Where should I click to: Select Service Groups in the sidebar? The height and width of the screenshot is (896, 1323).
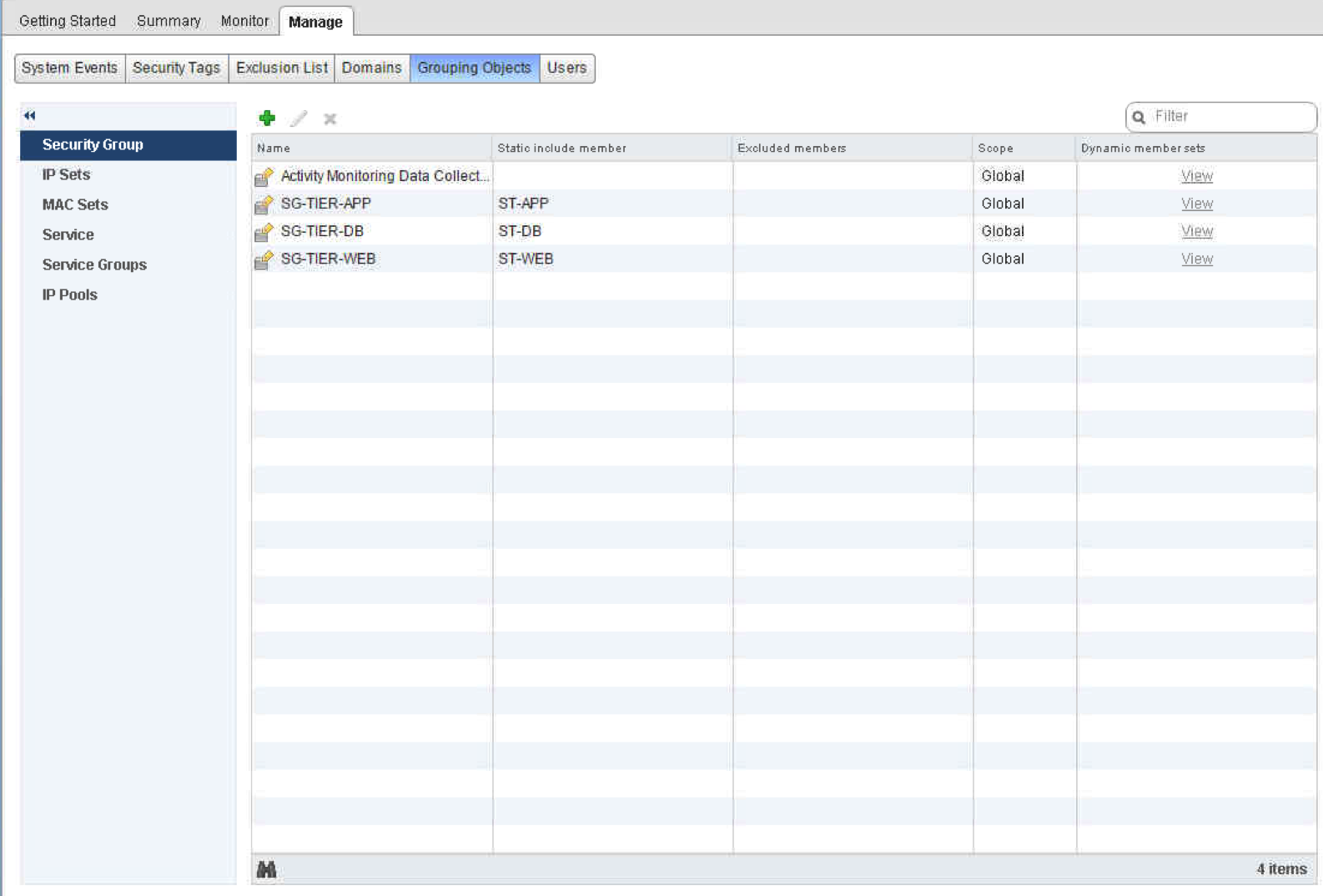94,264
